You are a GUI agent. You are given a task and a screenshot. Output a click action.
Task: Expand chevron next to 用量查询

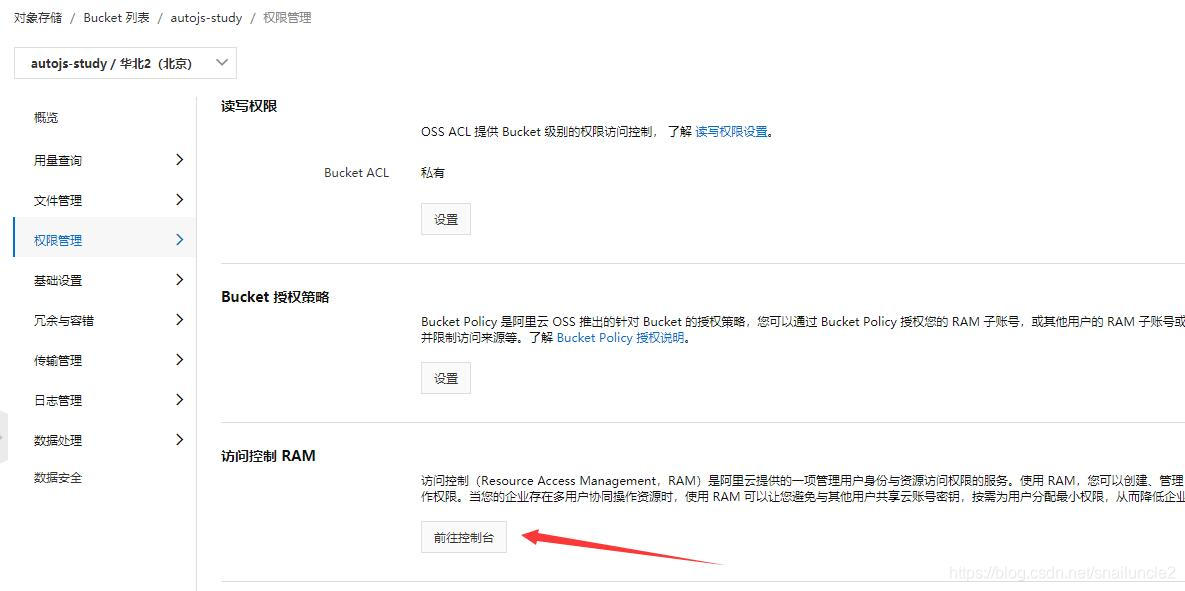tap(179, 159)
